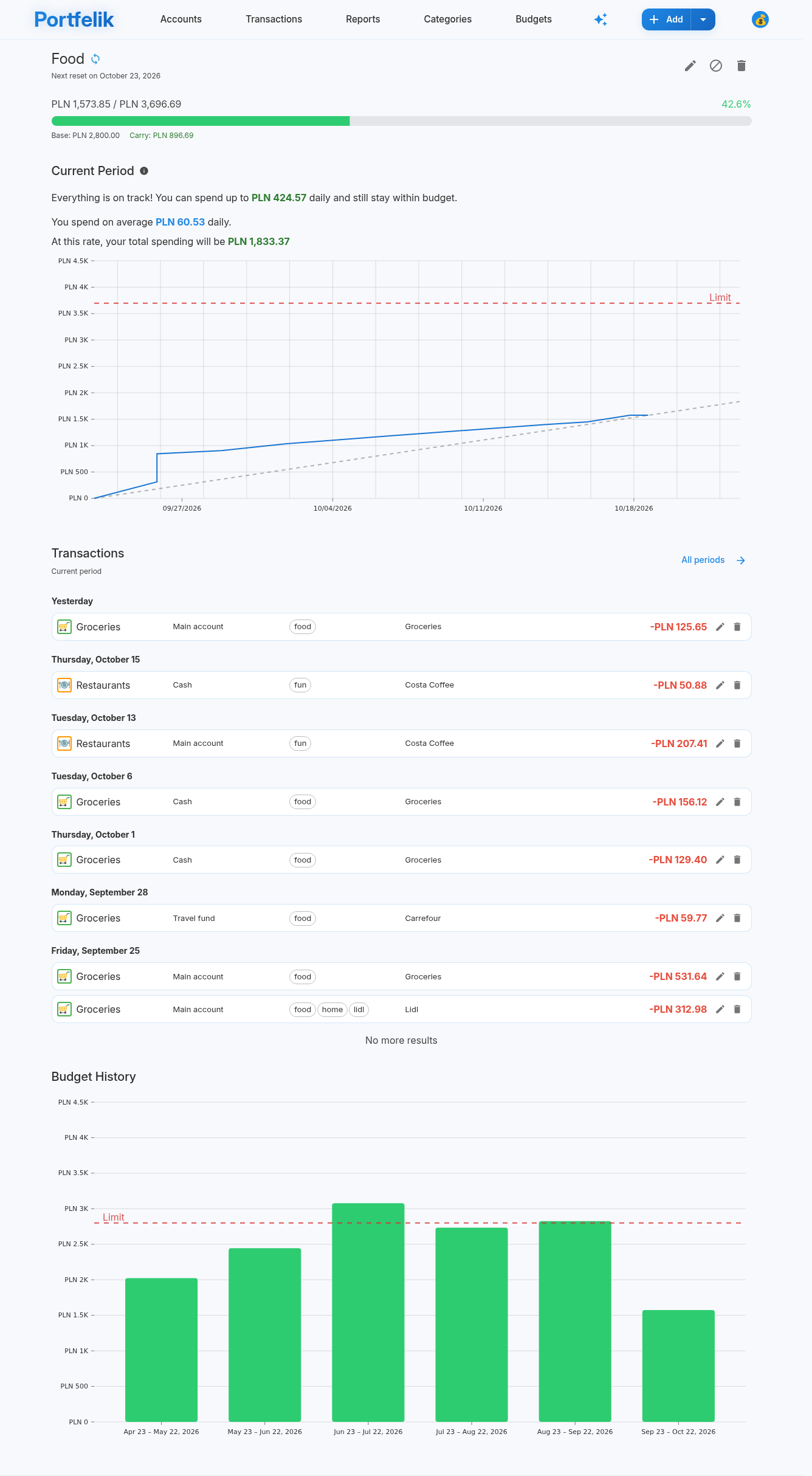Disable the Food budget via the circle-slash icon

click(x=716, y=66)
